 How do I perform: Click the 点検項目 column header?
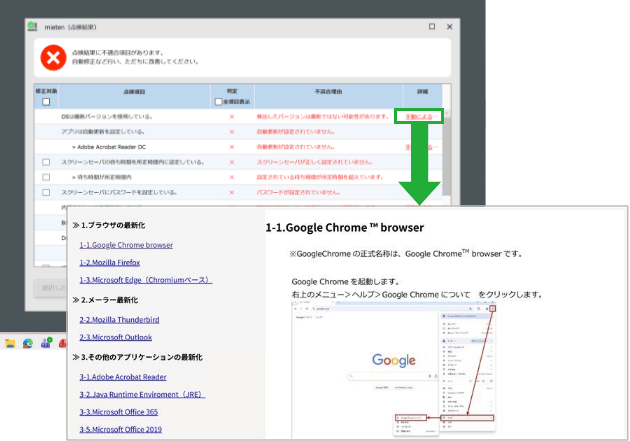tap(134, 92)
